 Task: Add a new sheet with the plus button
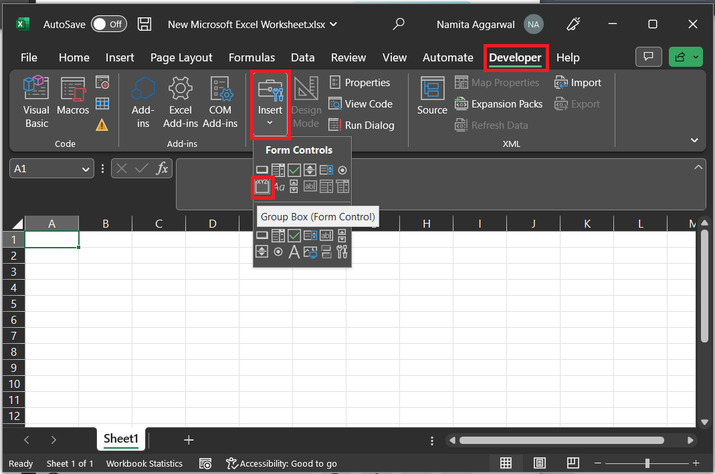click(188, 440)
